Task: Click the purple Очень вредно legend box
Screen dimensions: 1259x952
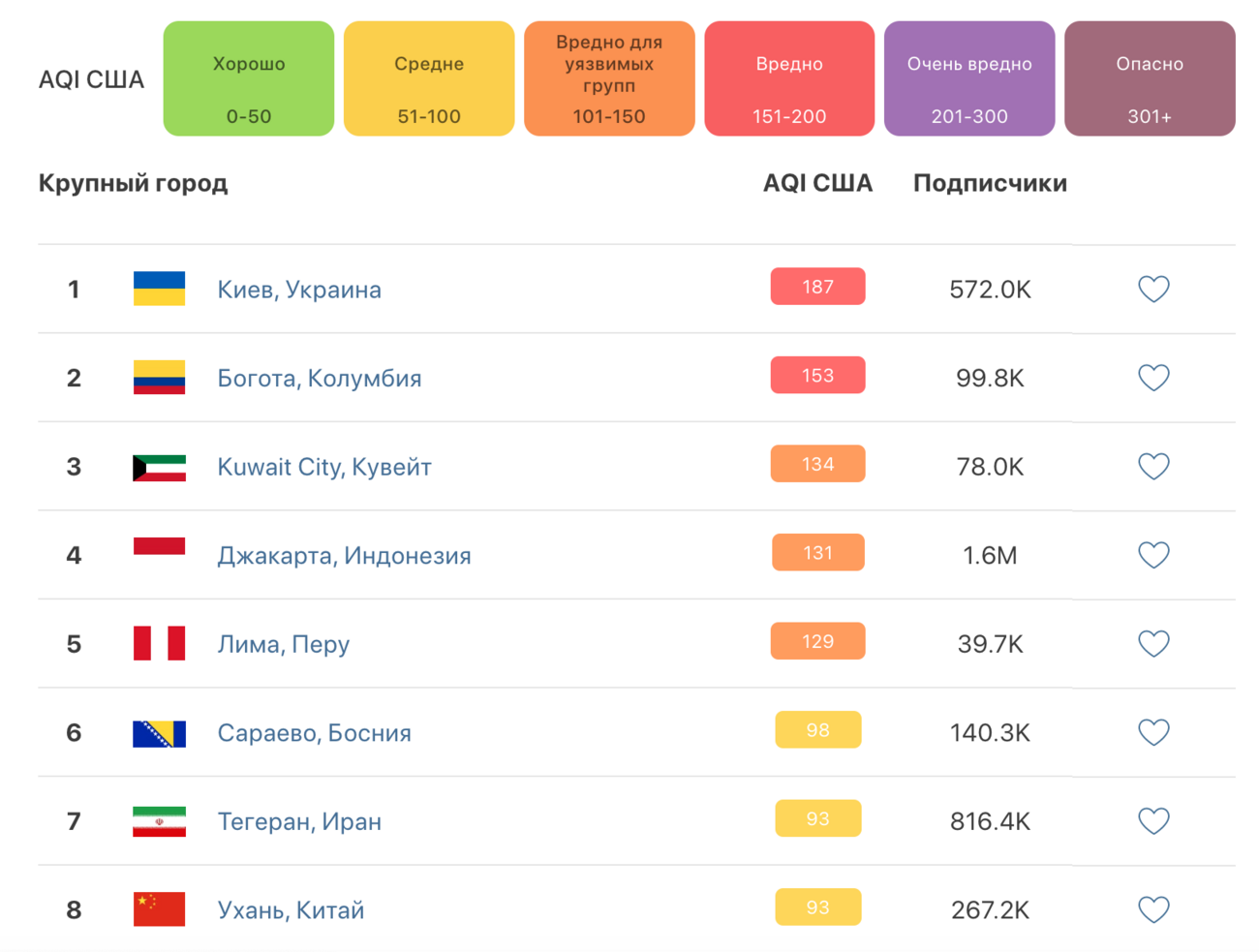Action: (x=969, y=78)
